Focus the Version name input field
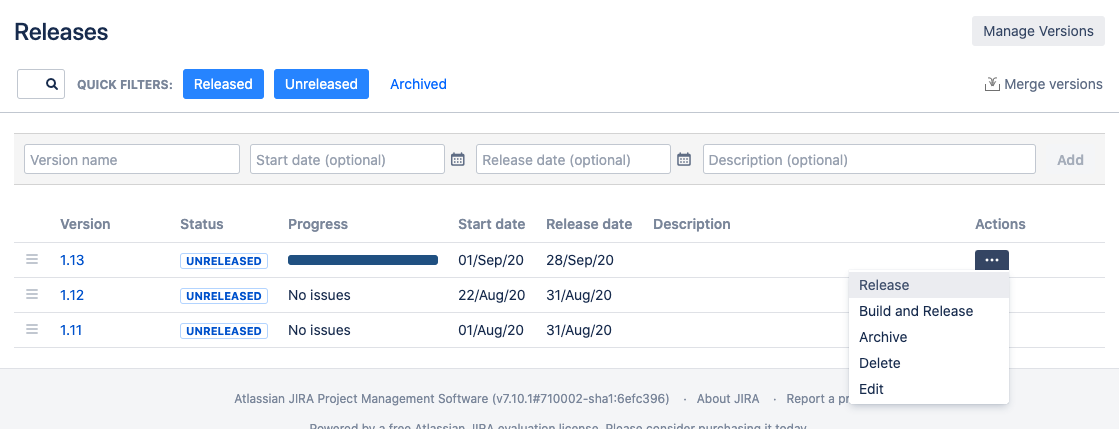The width and height of the screenshot is (1119, 429). click(132, 159)
